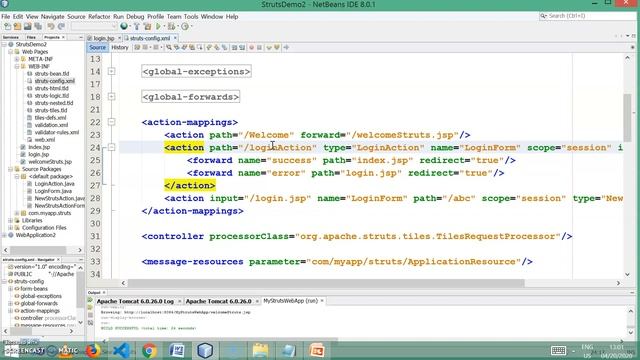
Task: Click the editor Find Selection magnifier icon
Action: (169, 48)
